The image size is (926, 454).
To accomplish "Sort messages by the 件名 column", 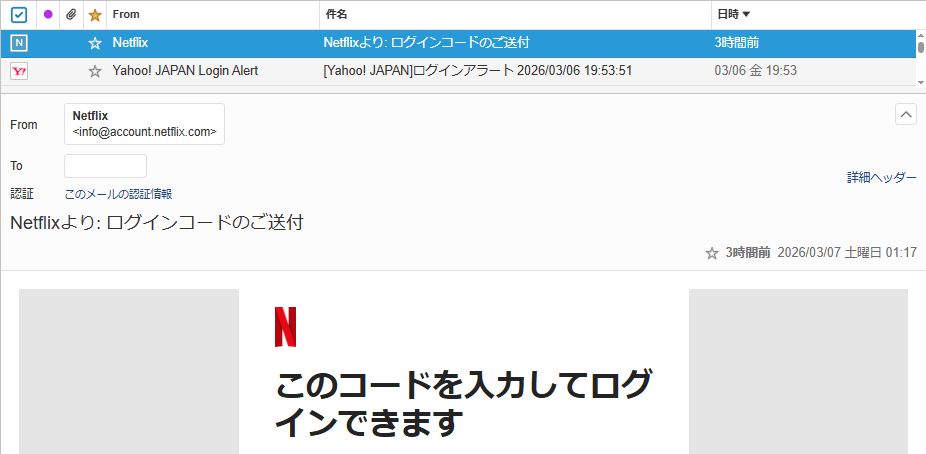I will click(336, 14).
